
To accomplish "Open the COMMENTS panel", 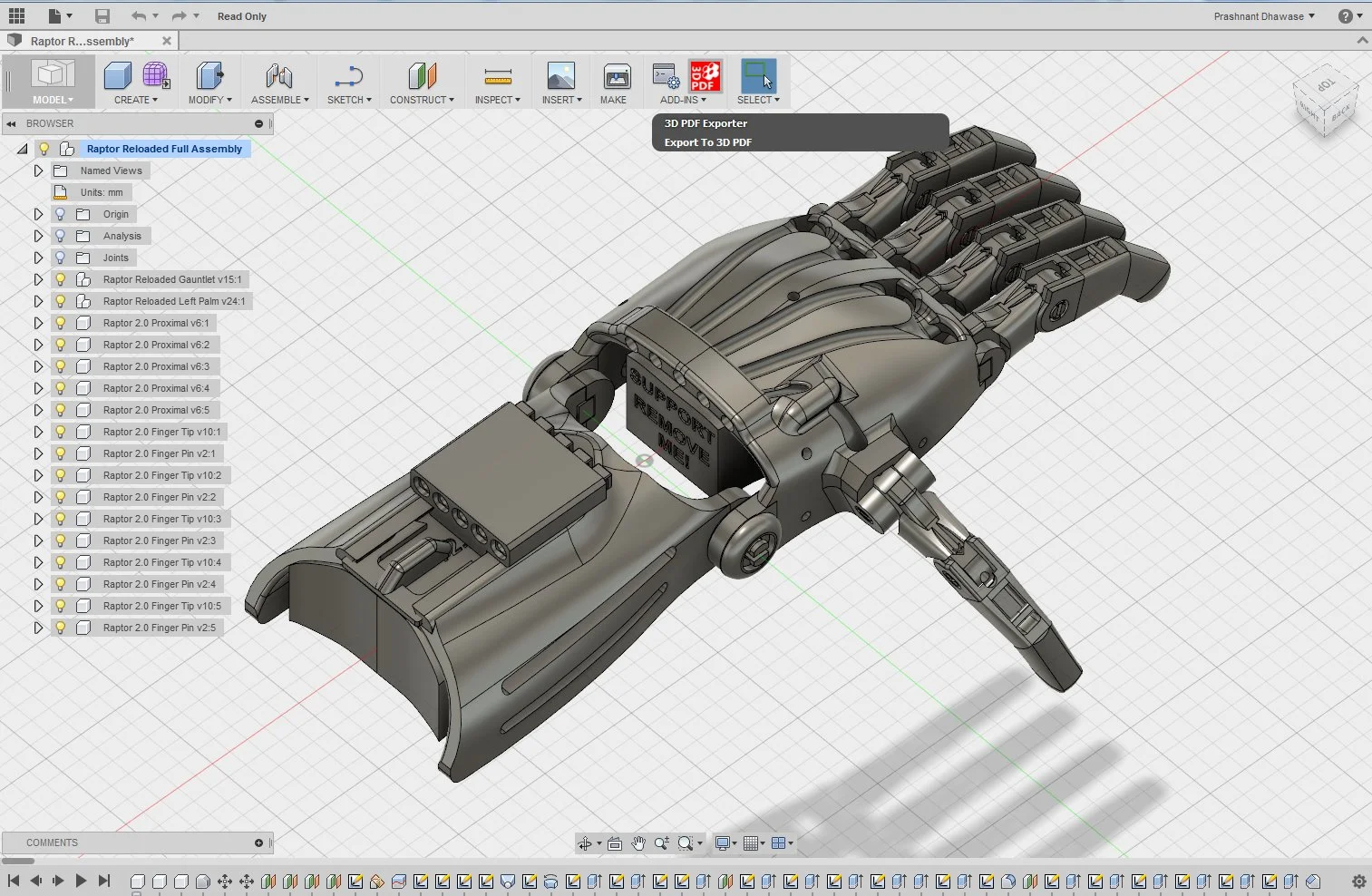I will coord(52,842).
